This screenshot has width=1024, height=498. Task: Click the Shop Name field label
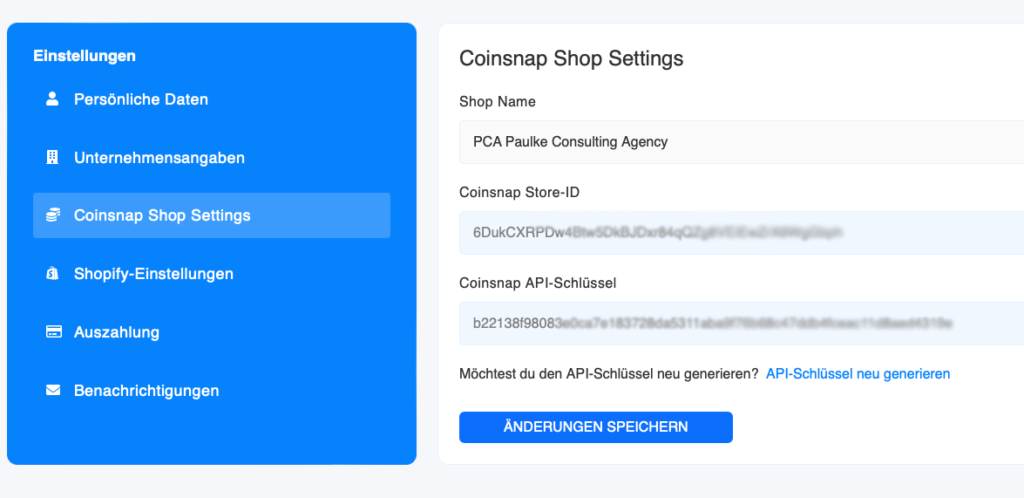coord(497,102)
